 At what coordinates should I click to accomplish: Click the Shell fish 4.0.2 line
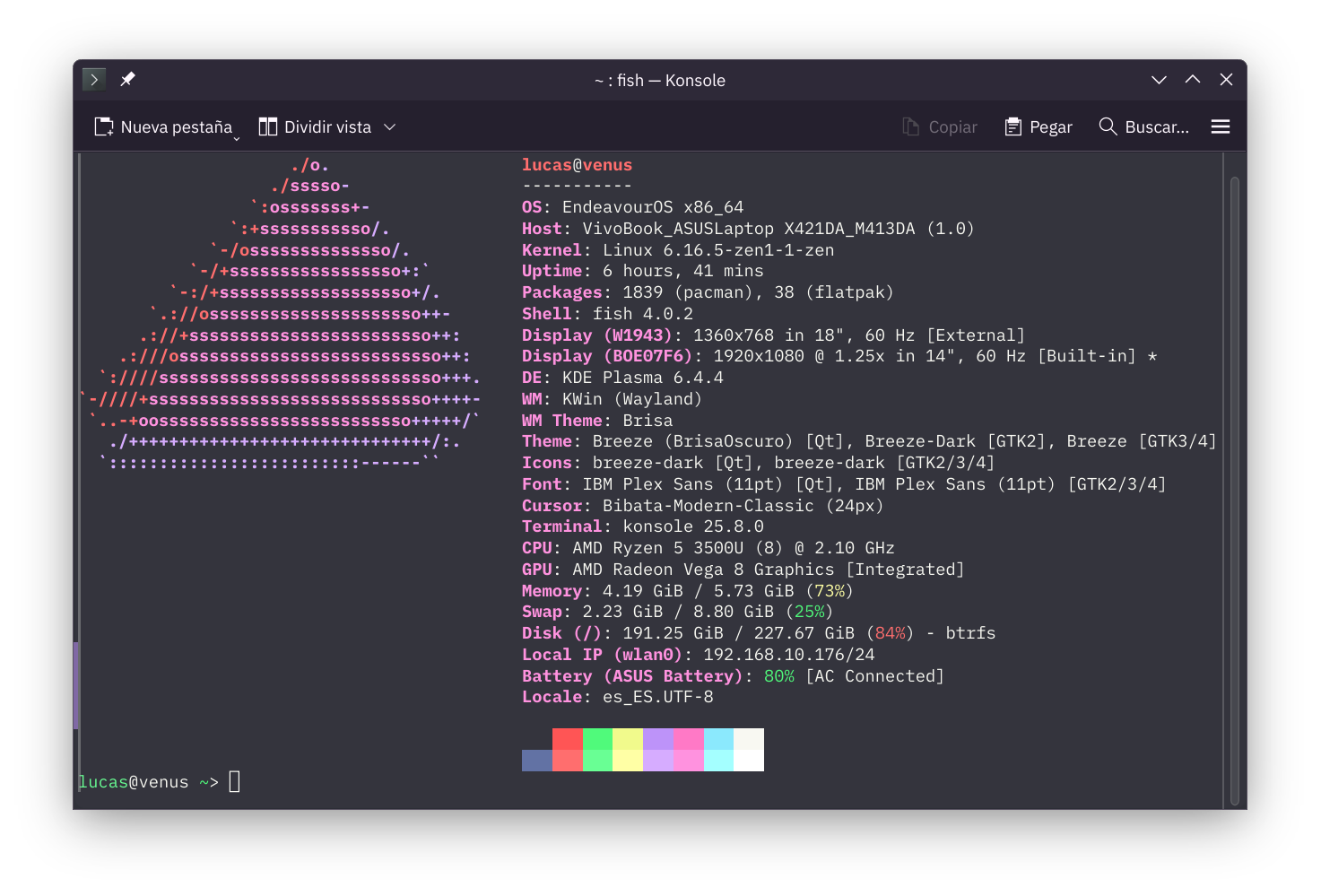coord(607,314)
